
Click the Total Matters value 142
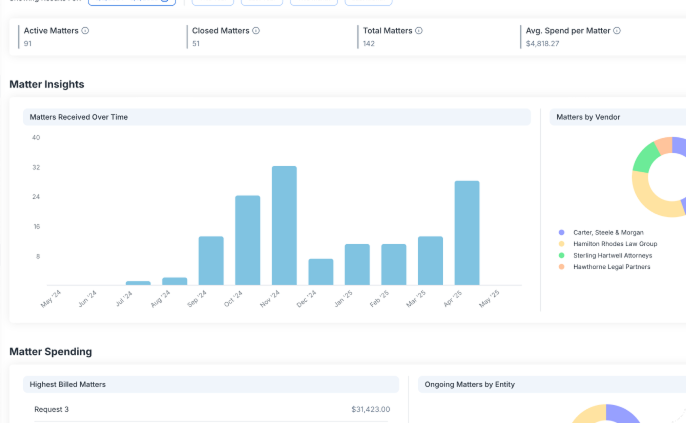point(369,44)
